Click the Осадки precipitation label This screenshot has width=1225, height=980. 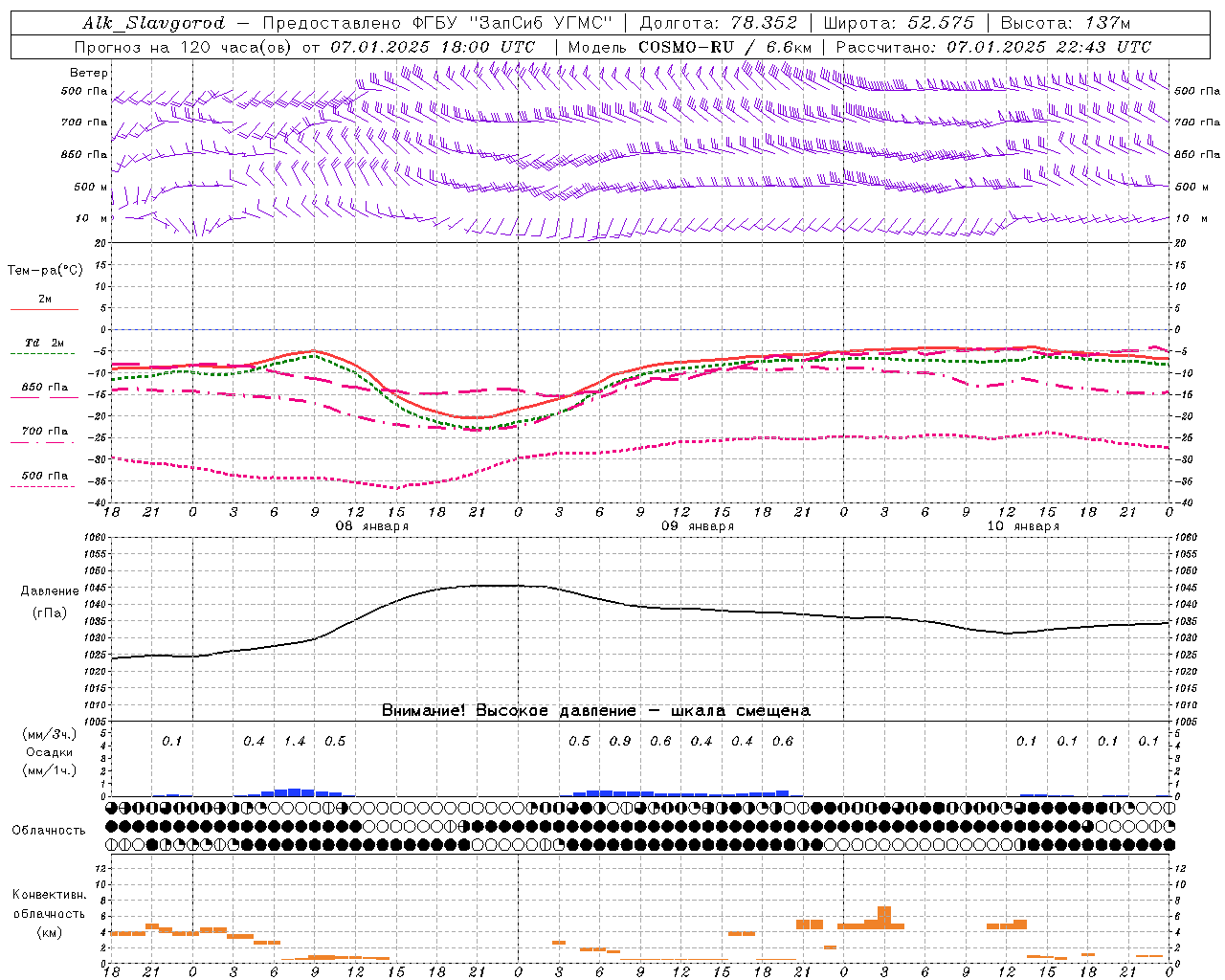point(50,752)
